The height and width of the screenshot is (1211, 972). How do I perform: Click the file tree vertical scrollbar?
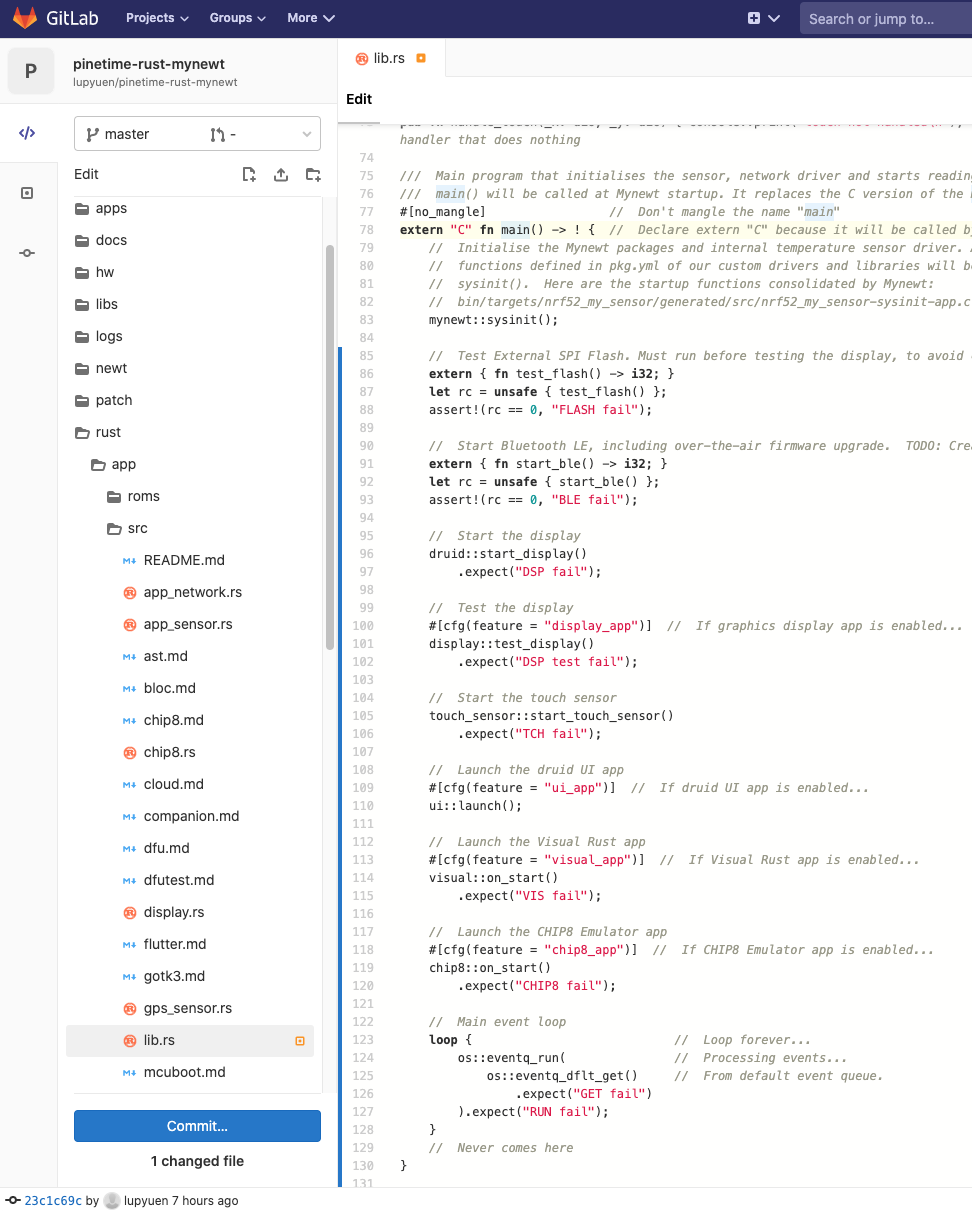coord(329,450)
